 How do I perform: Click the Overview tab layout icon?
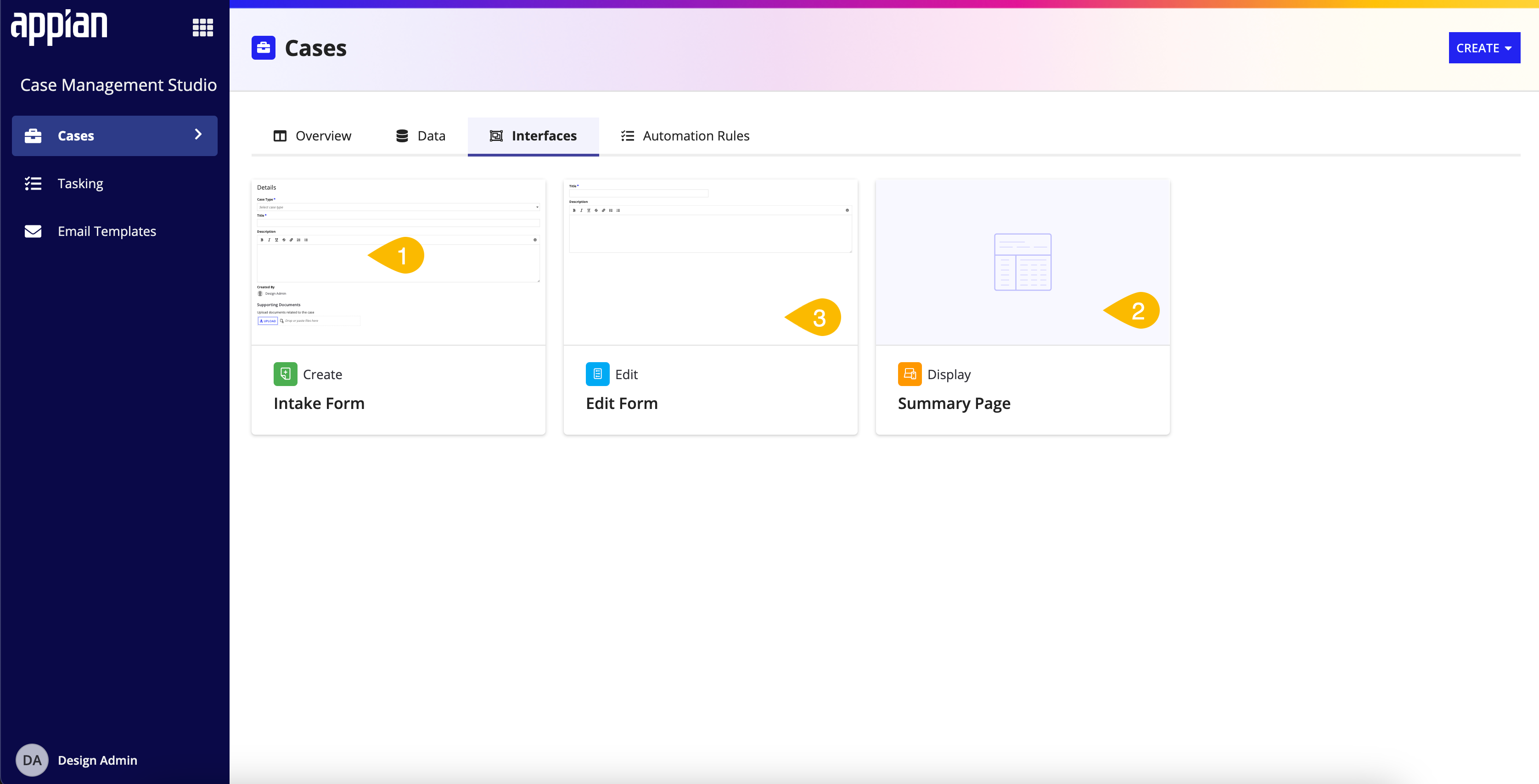280,136
